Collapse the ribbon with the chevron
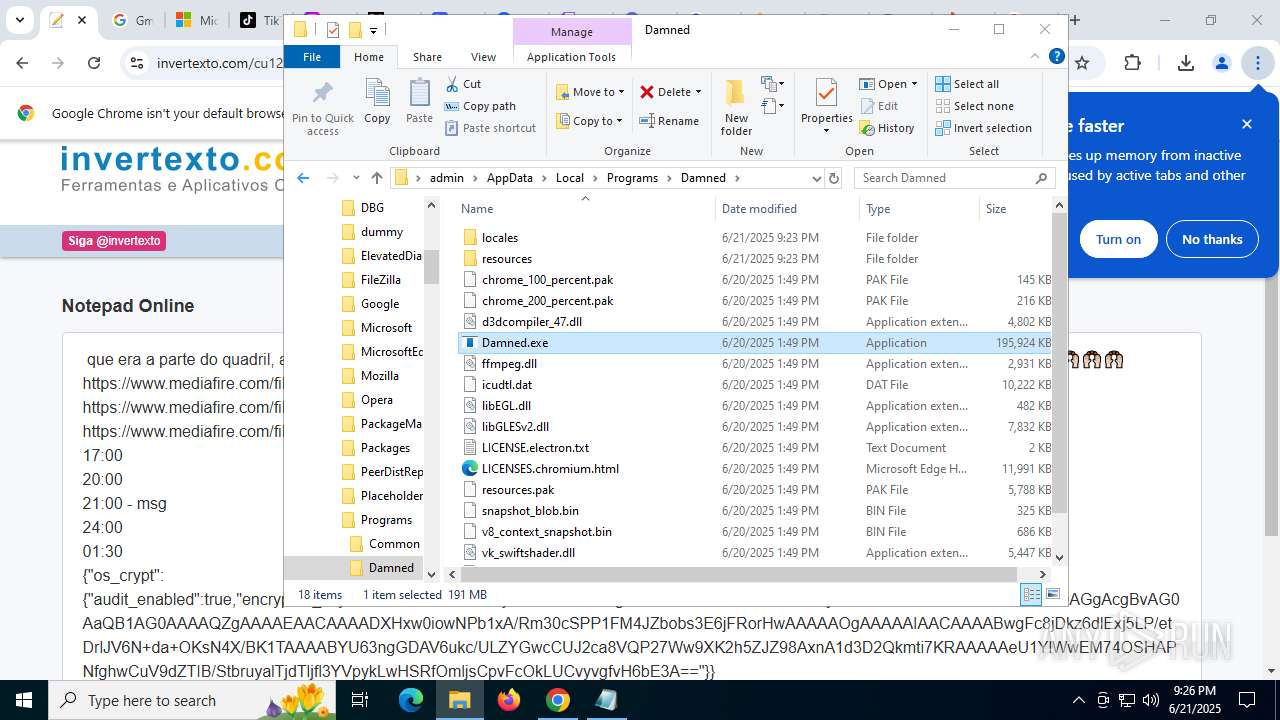This screenshot has width=1280, height=720. click(1036, 57)
